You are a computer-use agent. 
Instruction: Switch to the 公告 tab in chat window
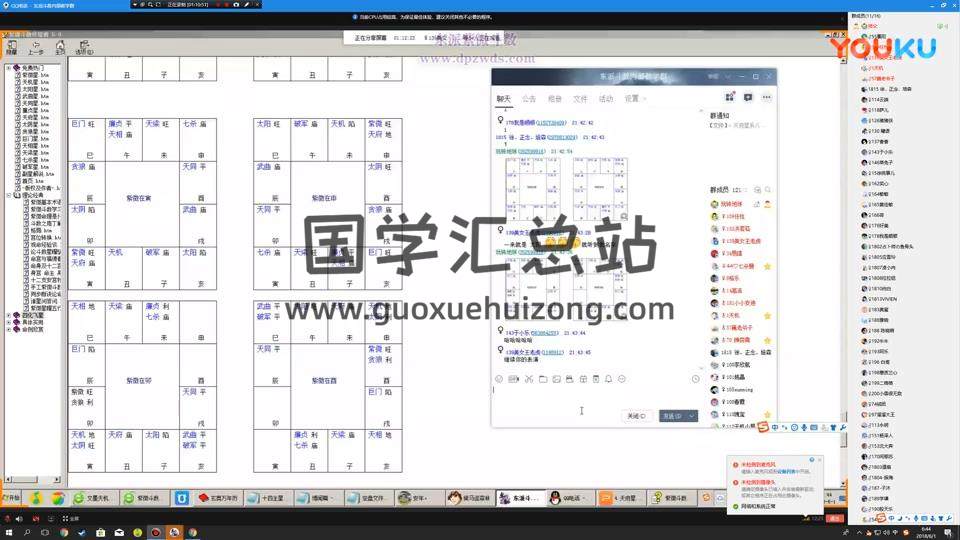[x=529, y=99]
